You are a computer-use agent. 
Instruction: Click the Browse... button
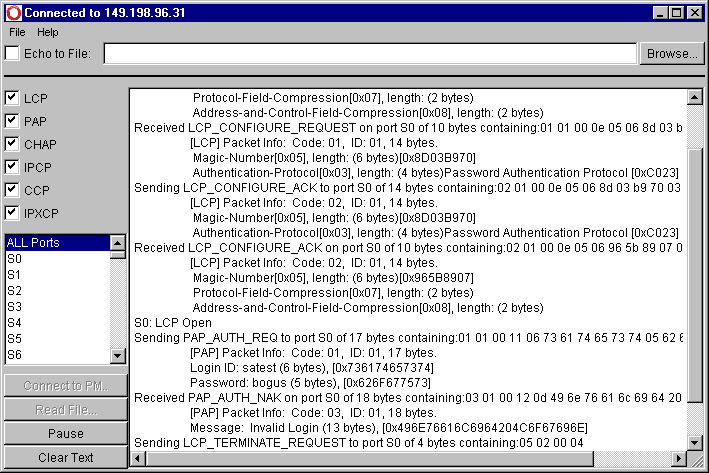coord(670,53)
